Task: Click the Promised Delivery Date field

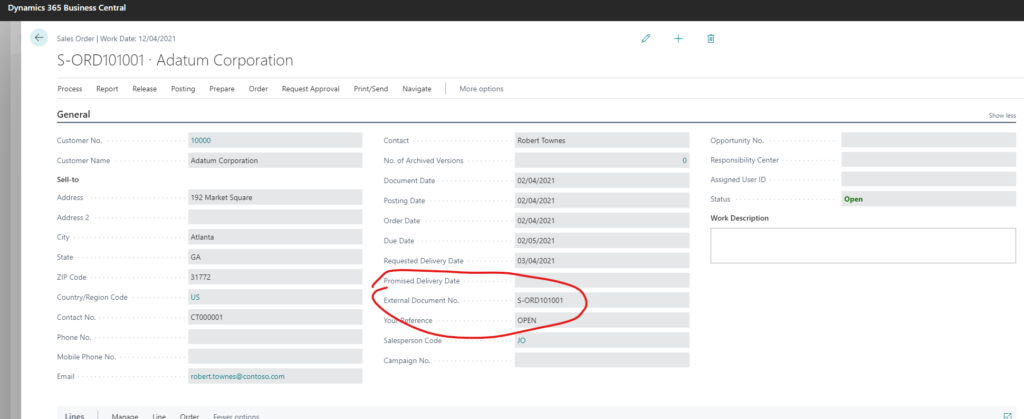Action: [601, 280]
